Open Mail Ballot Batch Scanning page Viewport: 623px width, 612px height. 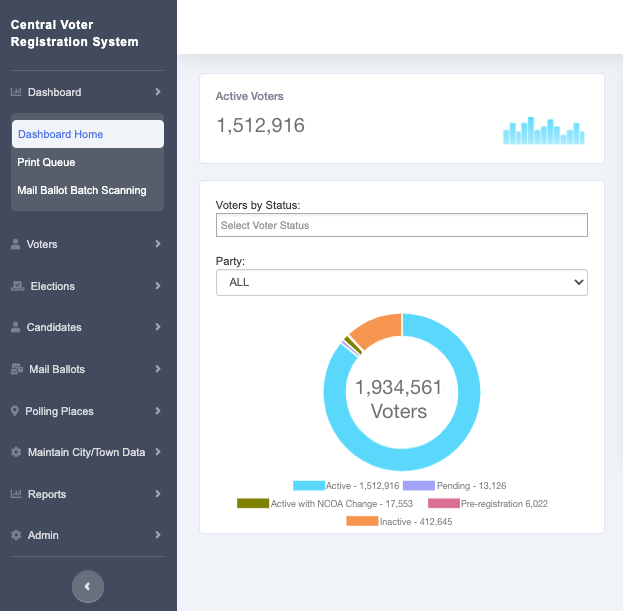tap(82, 190)
